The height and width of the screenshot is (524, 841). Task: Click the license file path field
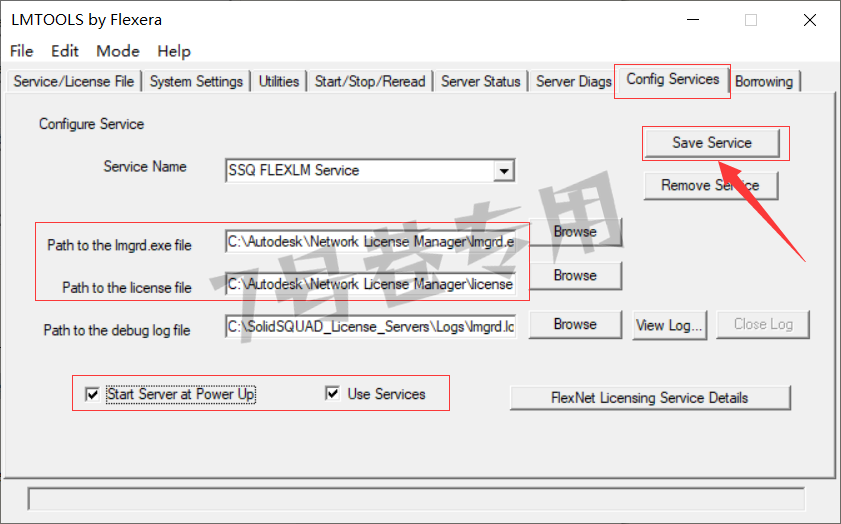click(x=371, y=284)
